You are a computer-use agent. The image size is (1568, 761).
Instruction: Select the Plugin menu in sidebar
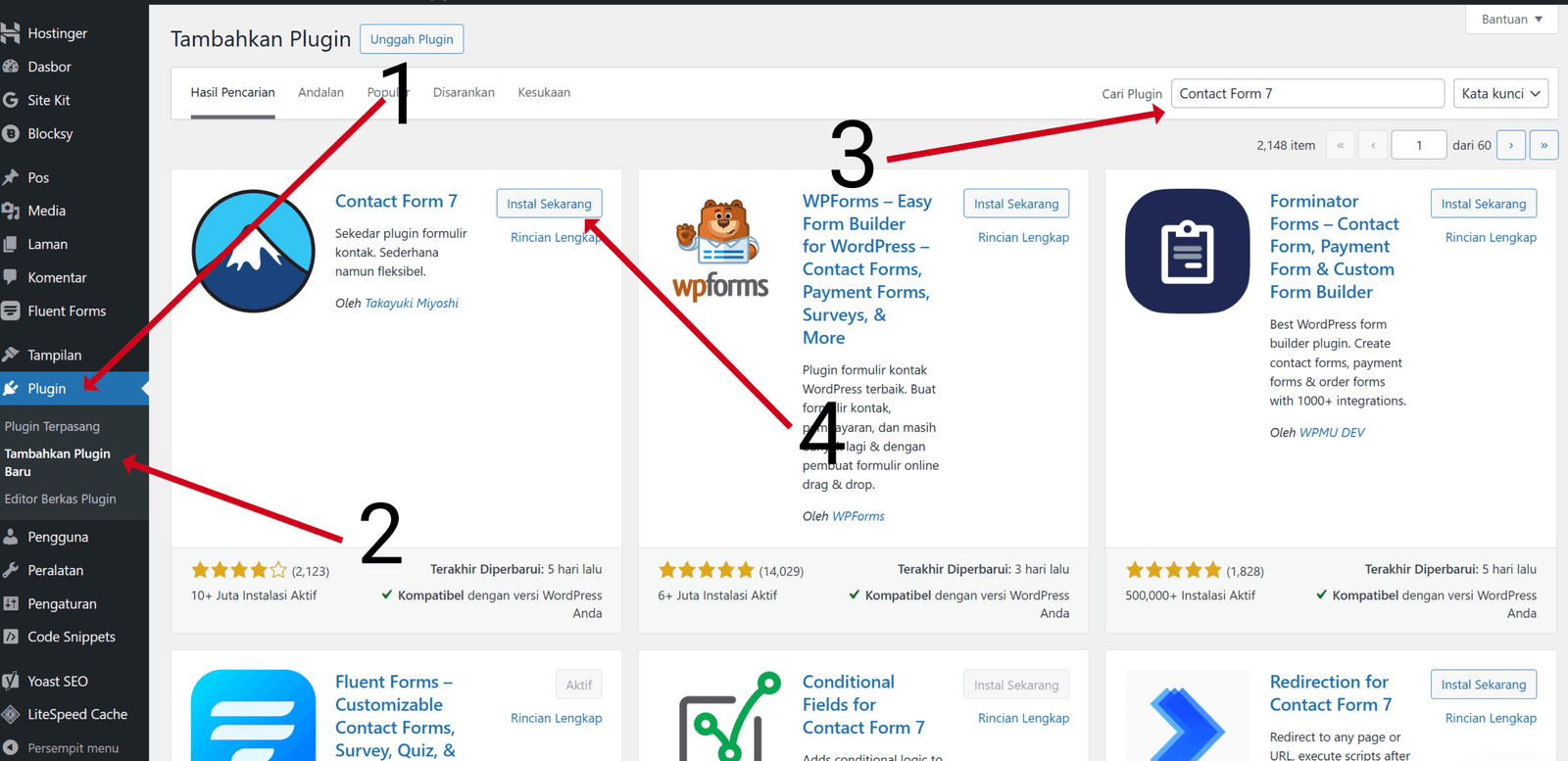coord(74,388)
